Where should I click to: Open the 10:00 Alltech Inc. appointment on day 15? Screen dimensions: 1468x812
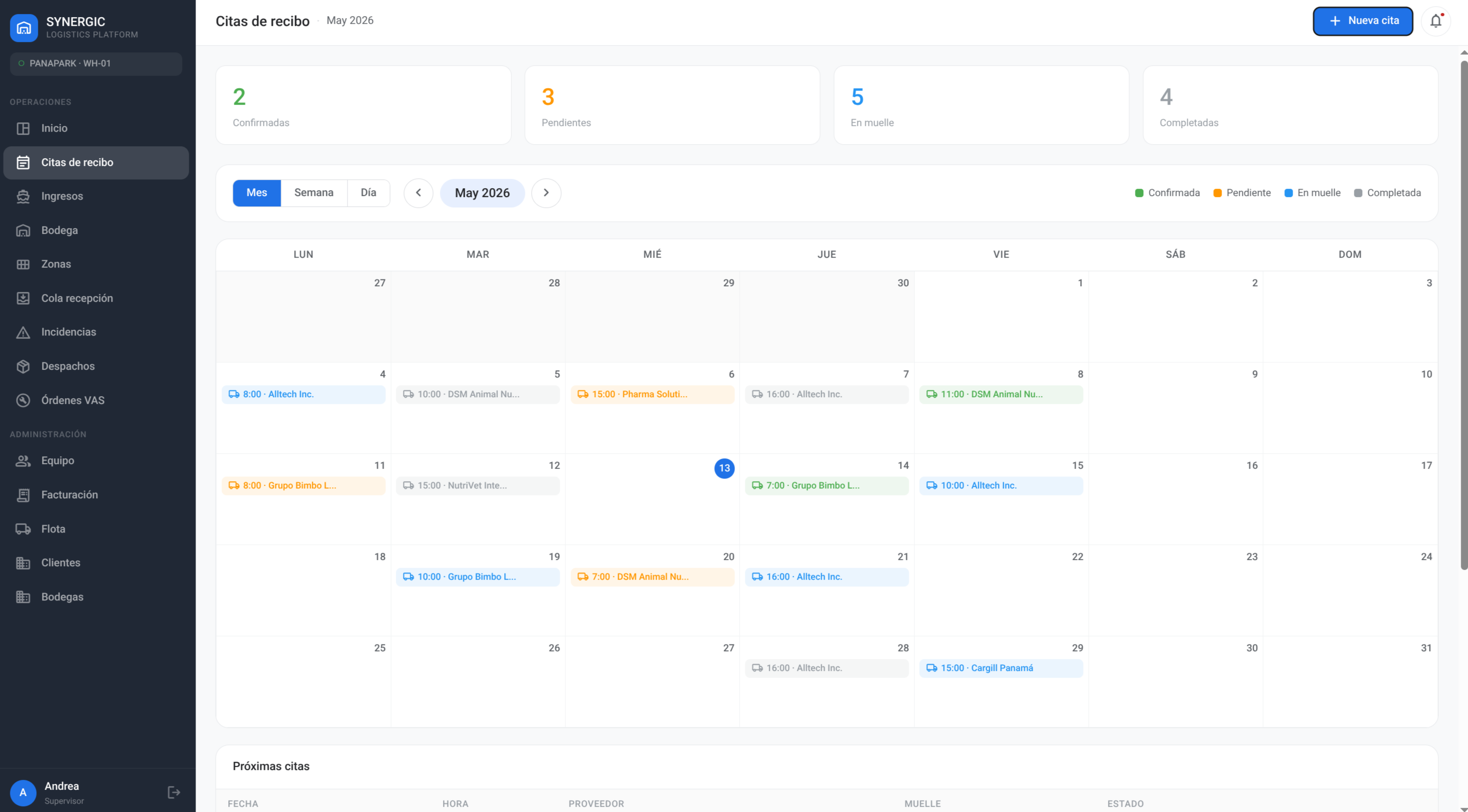(1001, 485)
